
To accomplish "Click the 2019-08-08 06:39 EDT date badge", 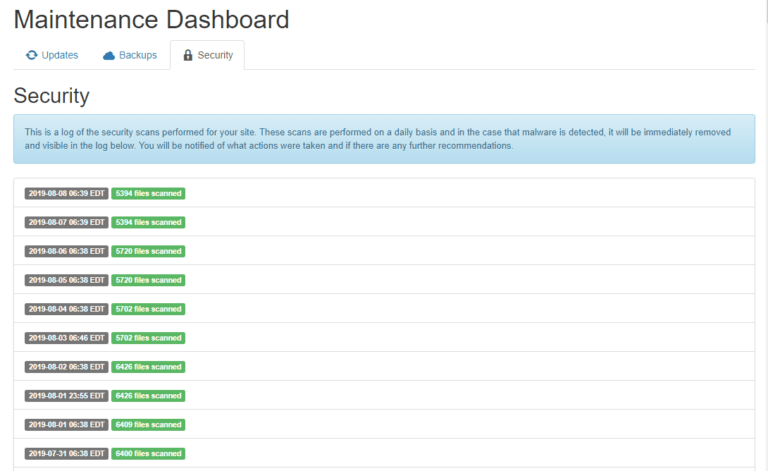I will click(67, 193).
